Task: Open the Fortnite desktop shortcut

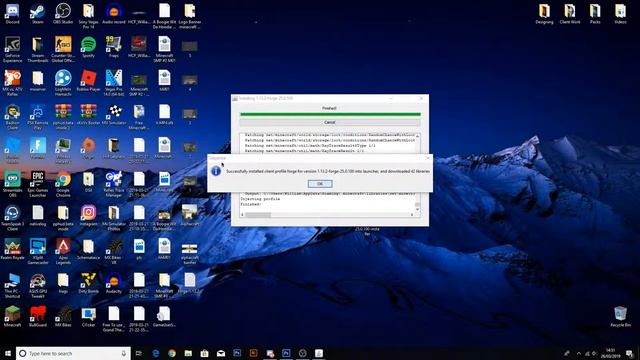Action: [x=38, y=149]
